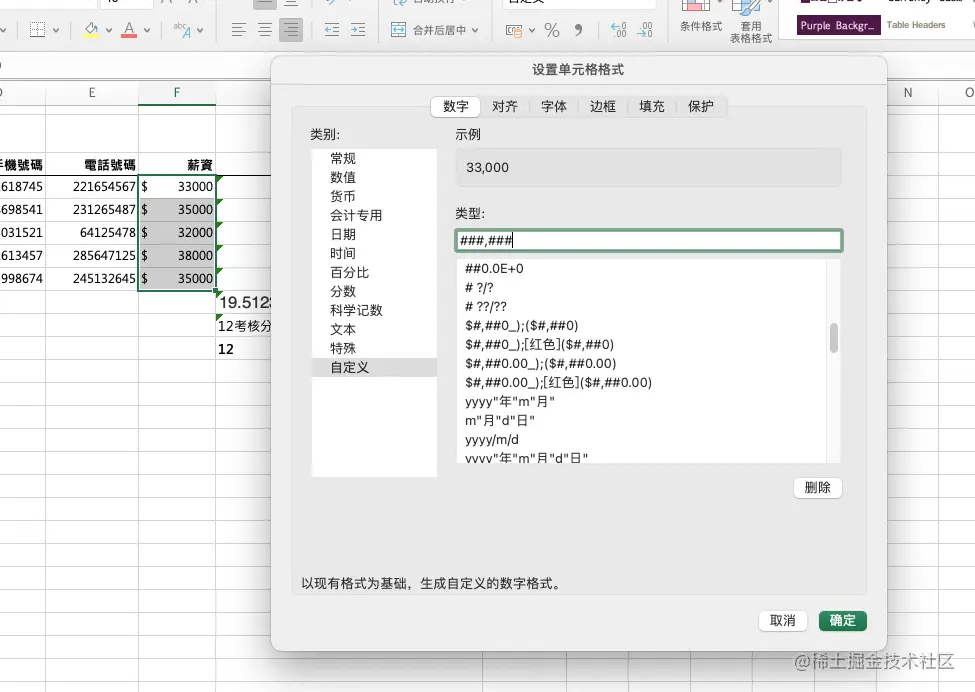The height and width of the screenshot is (692, 975).
Task: Select column F header
Action: tap(177, 93)
